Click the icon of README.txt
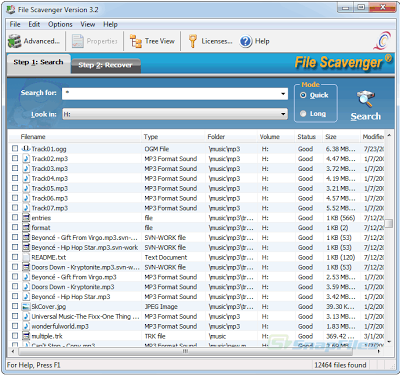The image size is (400, 375). [x=26, y=257]
